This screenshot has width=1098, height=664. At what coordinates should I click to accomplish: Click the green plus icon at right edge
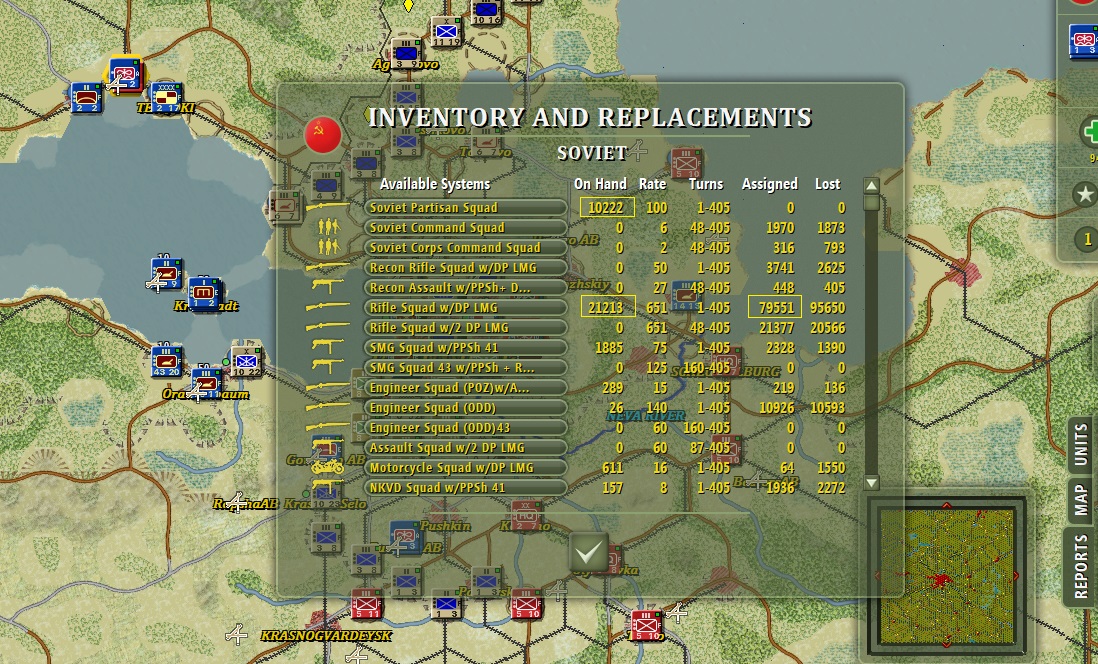[x=1090, y=131]
